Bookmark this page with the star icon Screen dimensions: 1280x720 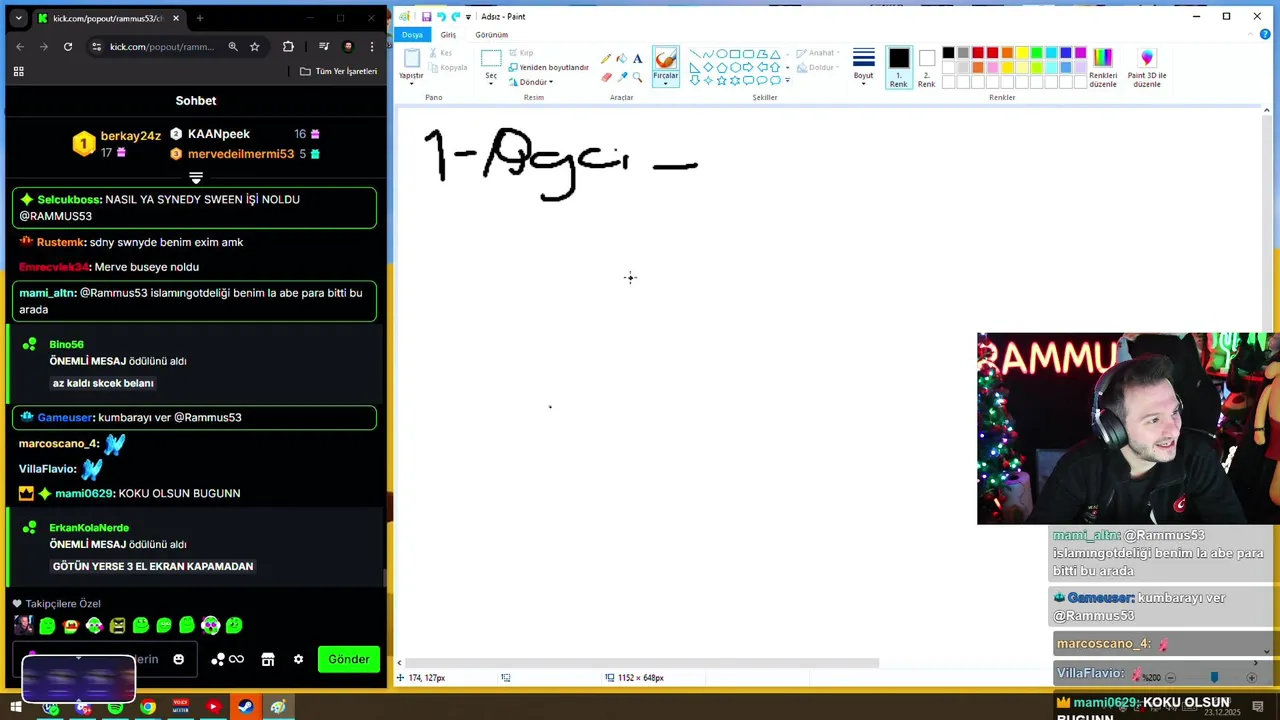coord(255,46)
